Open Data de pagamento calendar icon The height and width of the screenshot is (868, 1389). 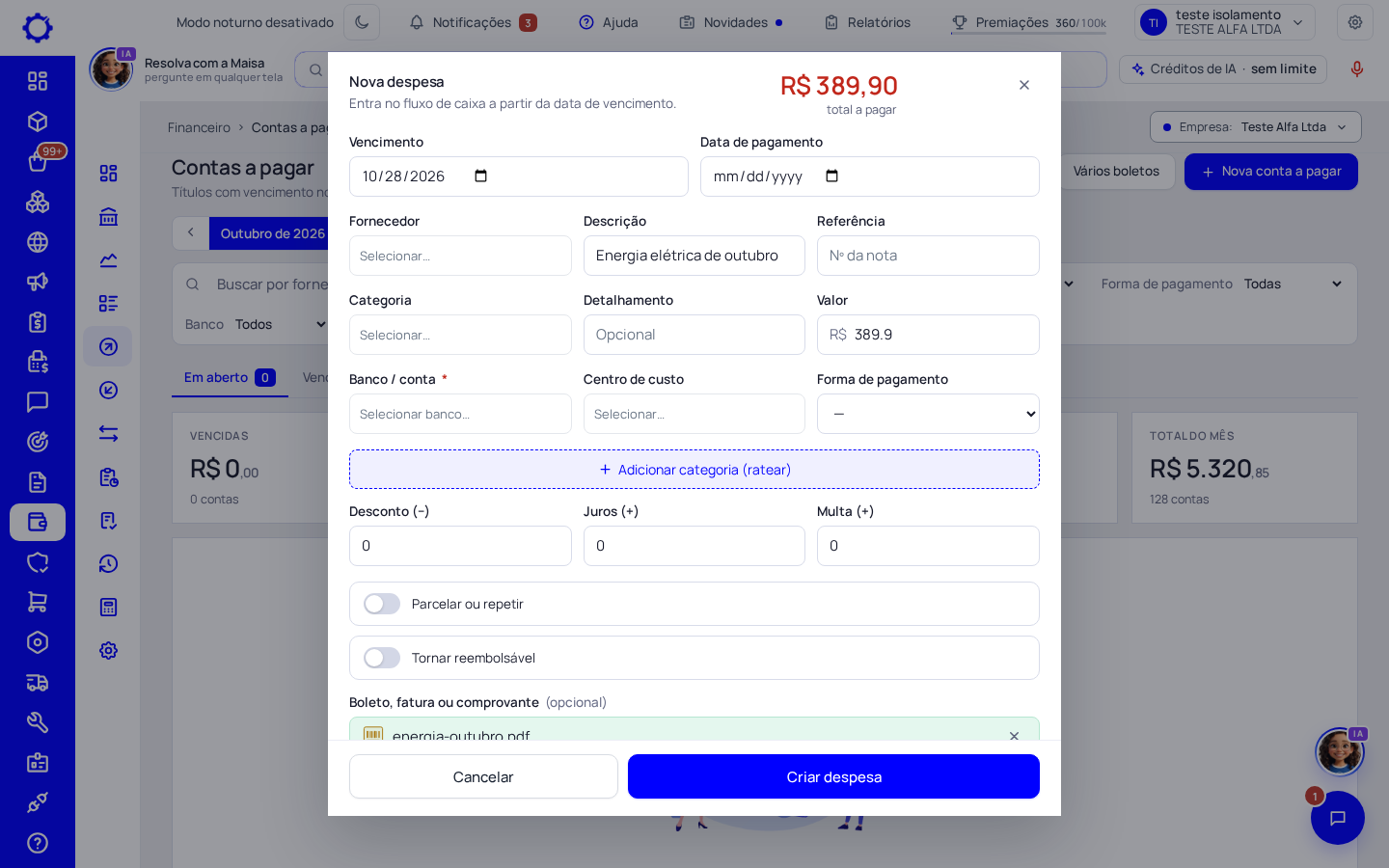pyautogui.click(x=832, y=176)
